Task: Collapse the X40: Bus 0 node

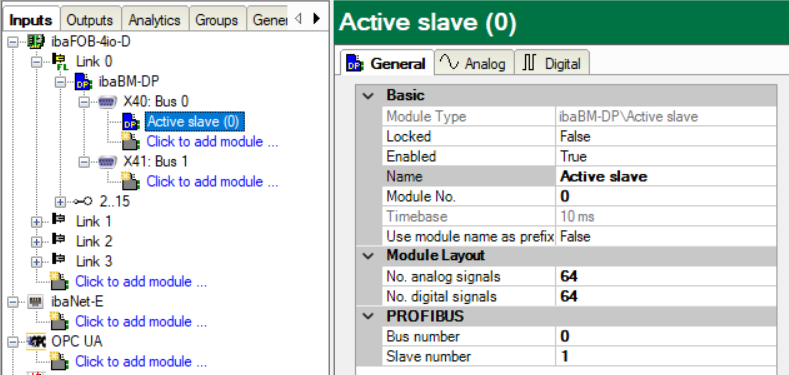Action: tap(84, 102)
